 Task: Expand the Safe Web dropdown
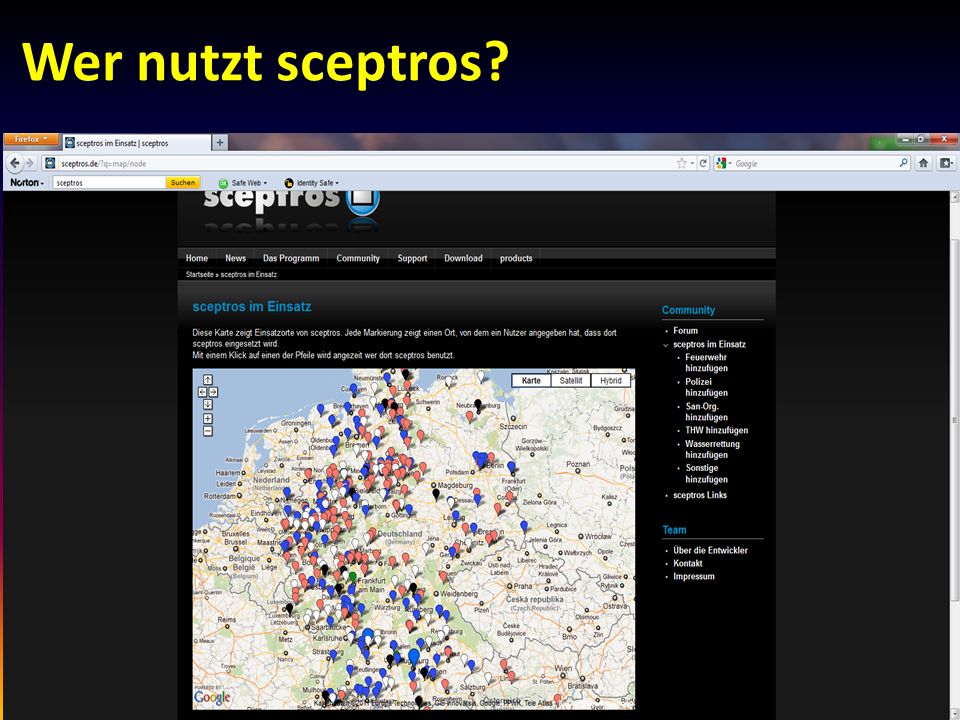265,183
